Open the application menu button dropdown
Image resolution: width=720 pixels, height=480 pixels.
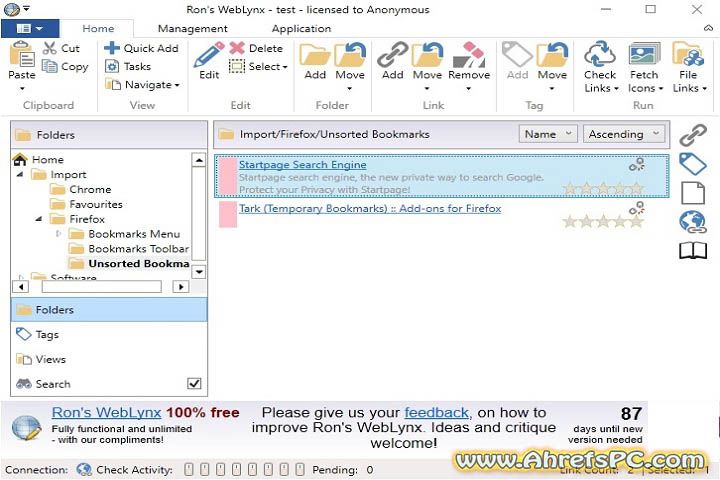click(30, 28)
